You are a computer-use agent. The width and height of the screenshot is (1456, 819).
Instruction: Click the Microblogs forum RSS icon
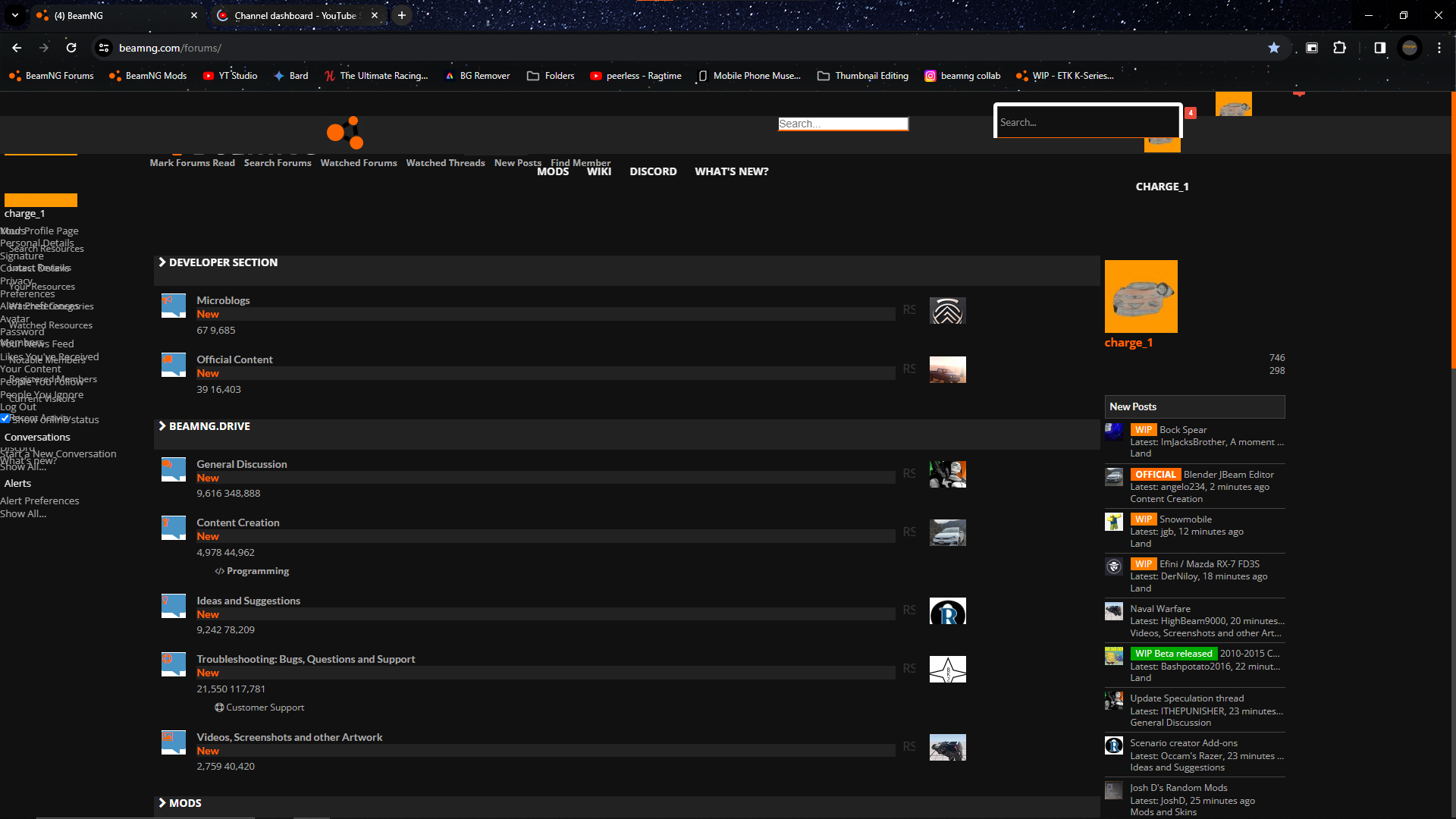click(x=908, y=310)
